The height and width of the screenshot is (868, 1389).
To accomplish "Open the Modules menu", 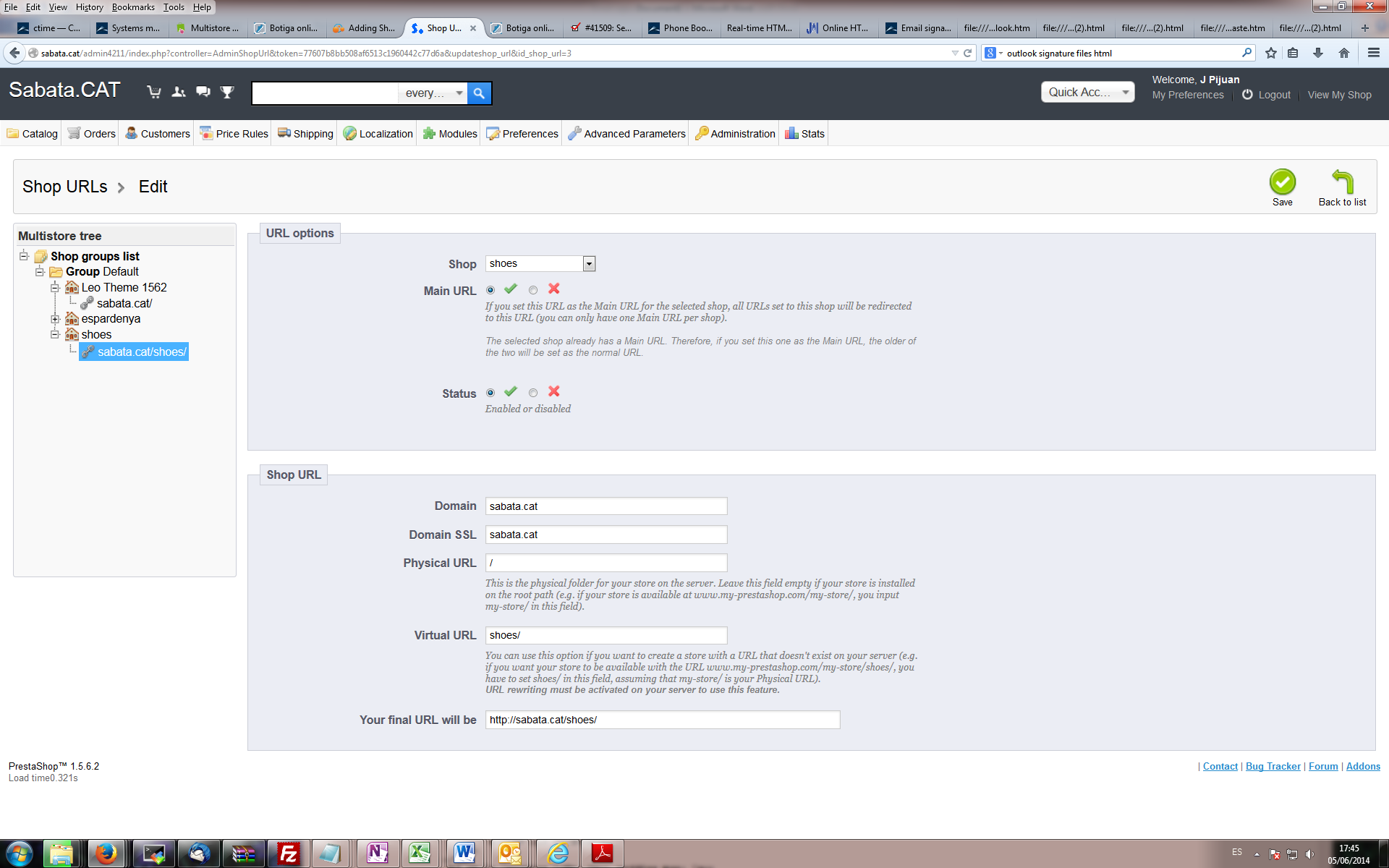I will (x=450, y=134).
